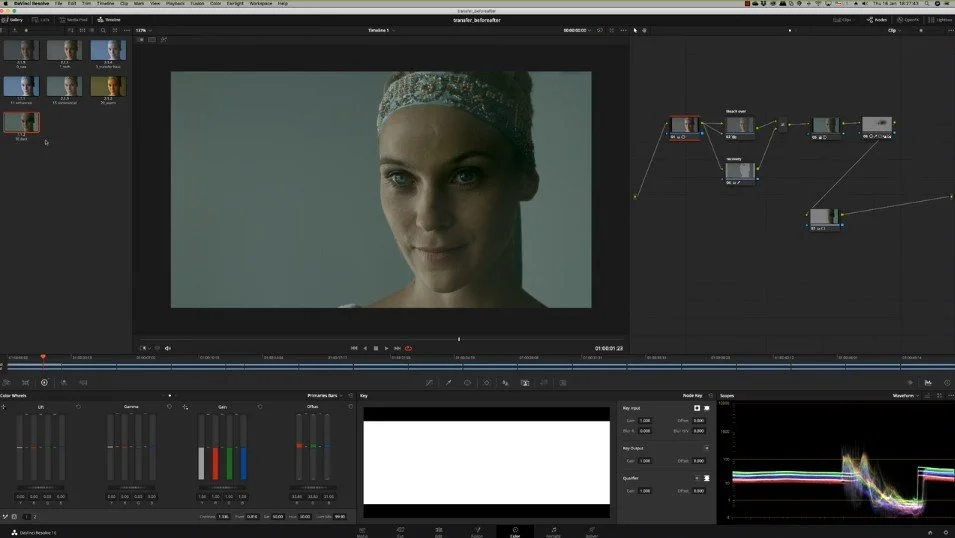This screenshot has width=955, height=538.
Task: Click Key Input Gain field
Action: (x=645, y=420)
